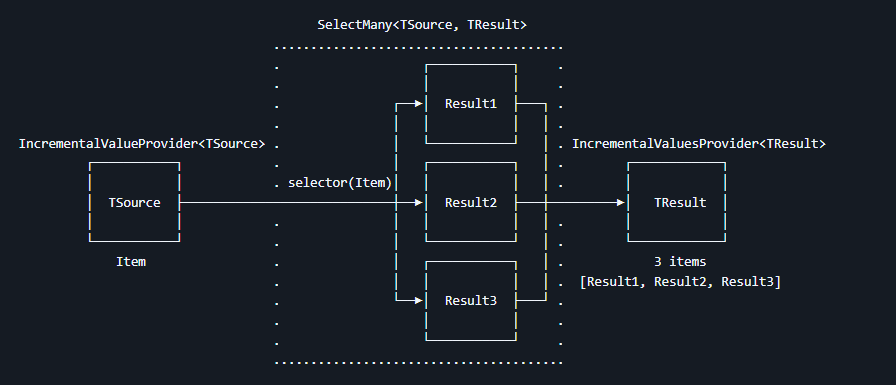Click the Item caption under TSource
Viewport: 896px width, 385px height.
point(131,262)
